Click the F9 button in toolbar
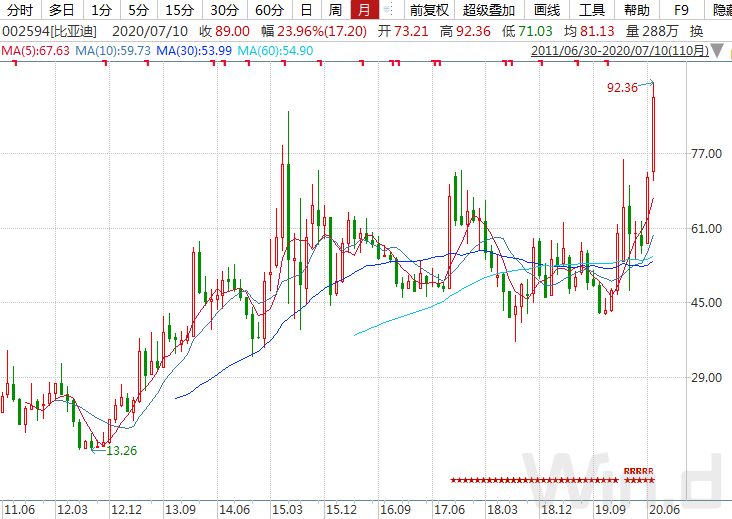This screenshot has height=519, width=732. tap(681, 10)
